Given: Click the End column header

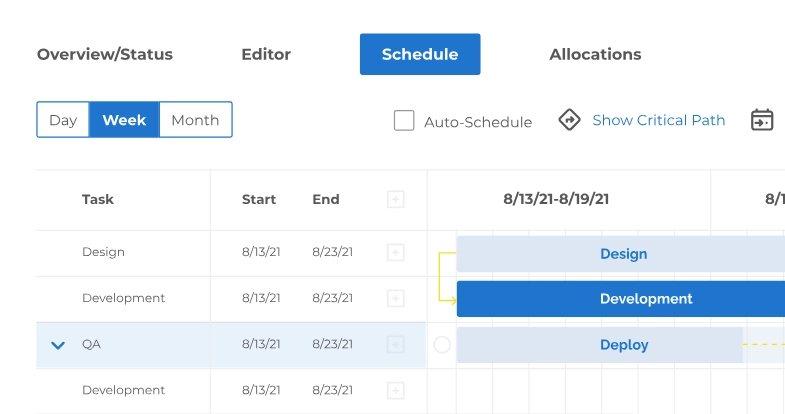Looking at the screenshot, I should pyautogui.click(x=326, y=199).
